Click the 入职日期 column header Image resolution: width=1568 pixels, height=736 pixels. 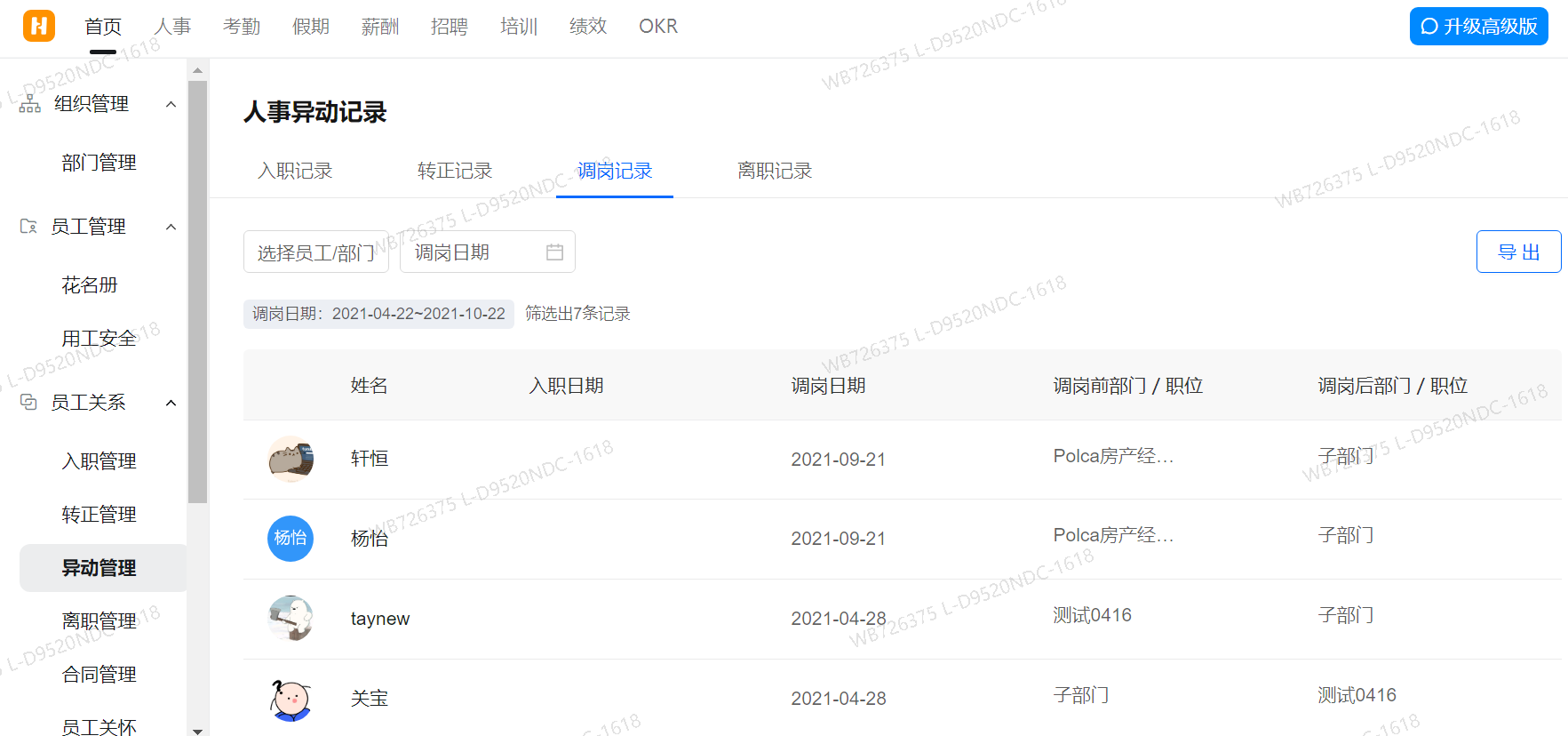[x=567, y=386]
